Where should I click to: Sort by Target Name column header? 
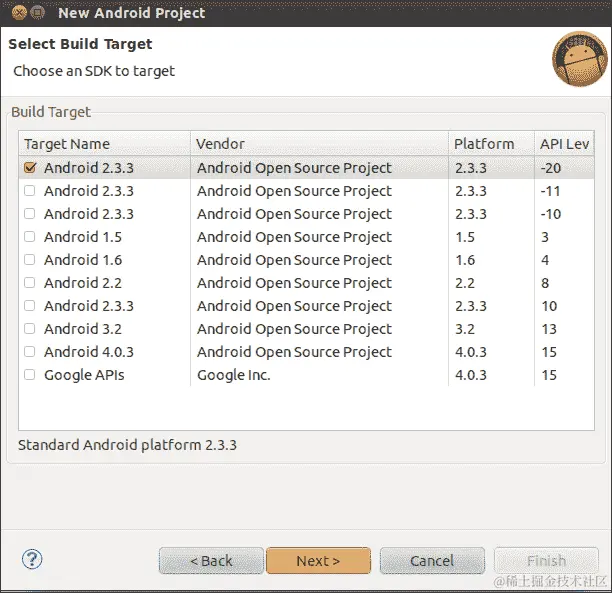click(x=105, y=144)
